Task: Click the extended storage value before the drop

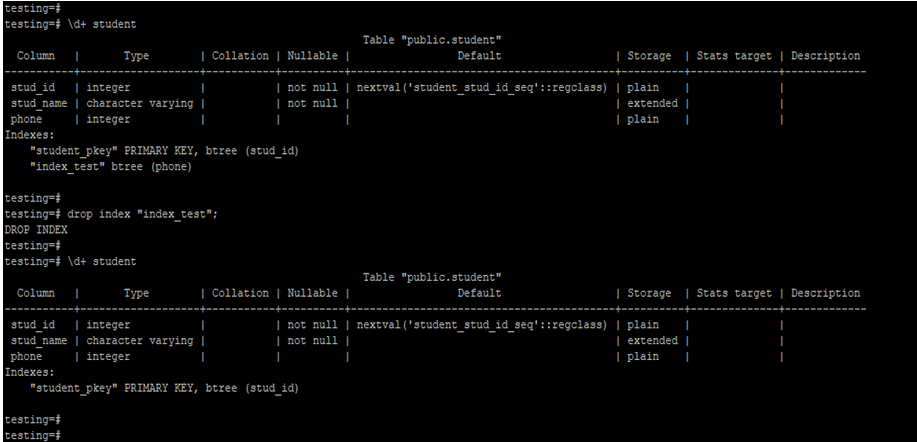Action: point(652,103)
